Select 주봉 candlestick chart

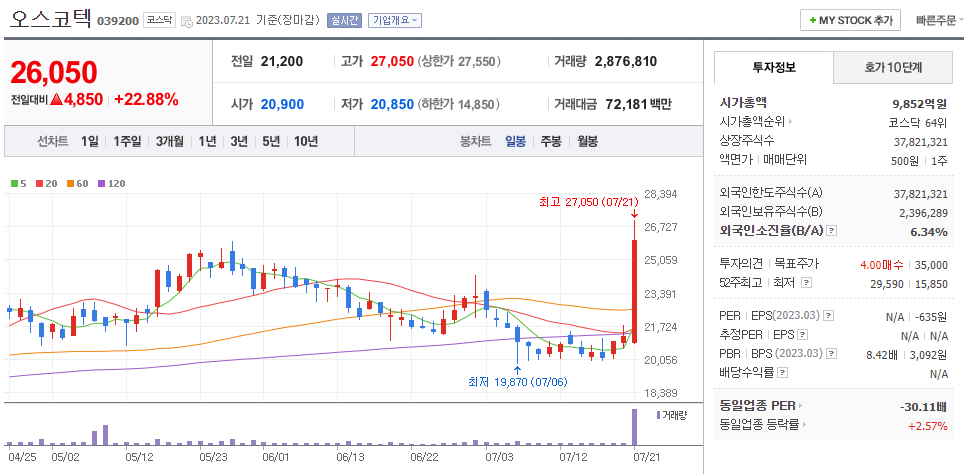551,142
